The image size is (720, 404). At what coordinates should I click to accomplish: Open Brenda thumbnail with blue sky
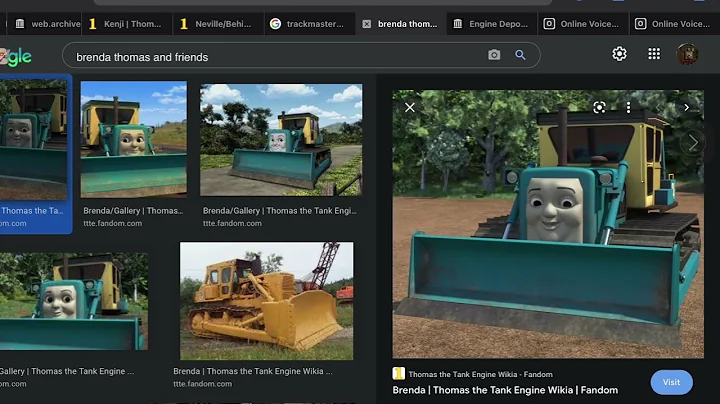[x=134, y=139]
